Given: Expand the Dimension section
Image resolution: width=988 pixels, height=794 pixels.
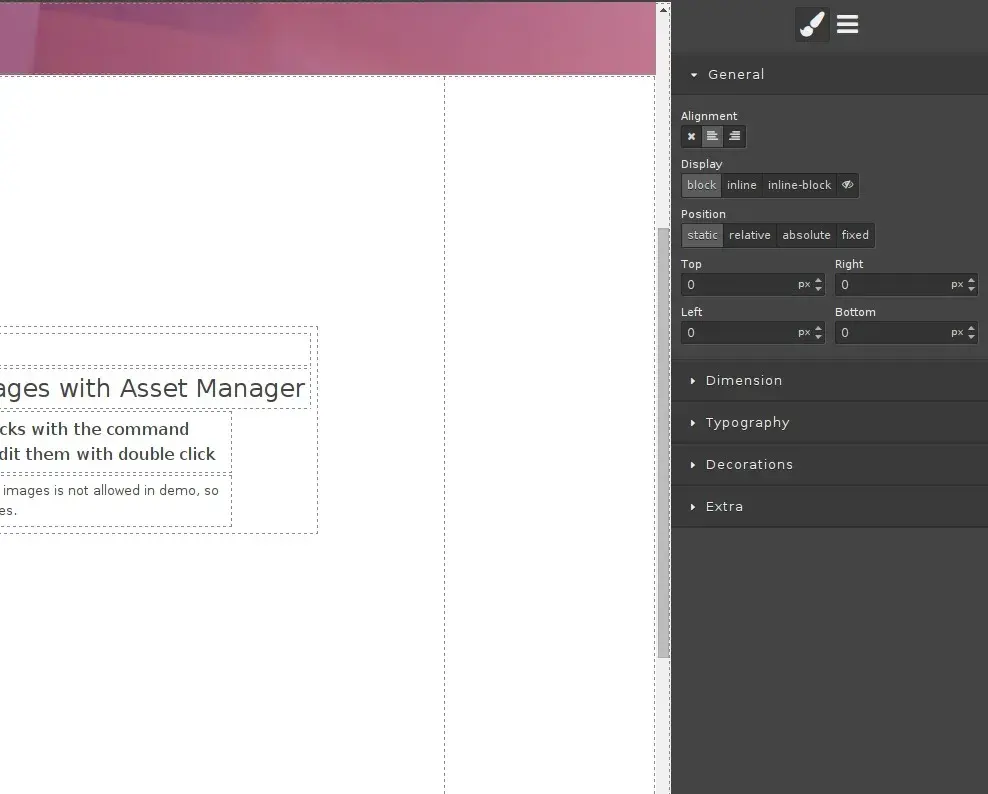Looking at the screenshot, I should (x=829, y=381).
